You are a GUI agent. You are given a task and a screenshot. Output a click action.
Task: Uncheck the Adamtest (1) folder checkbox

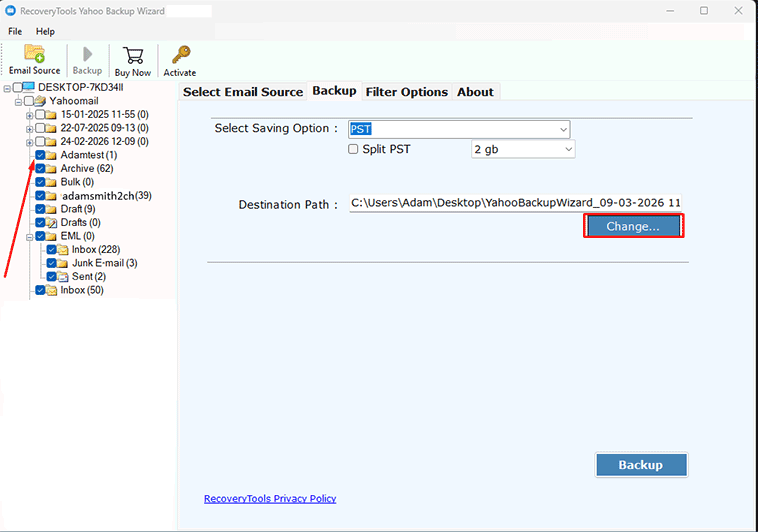point(40,155)
